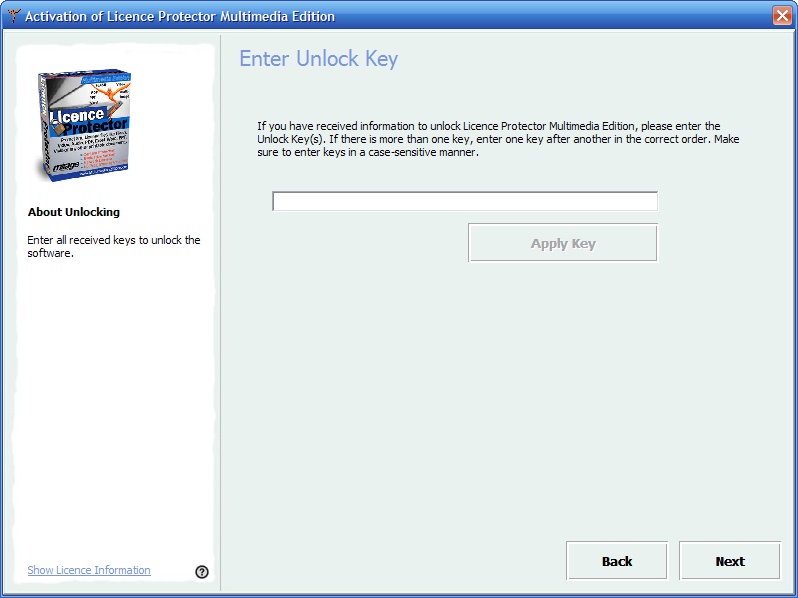Click the application icon in the title bar

coord(13,16)
